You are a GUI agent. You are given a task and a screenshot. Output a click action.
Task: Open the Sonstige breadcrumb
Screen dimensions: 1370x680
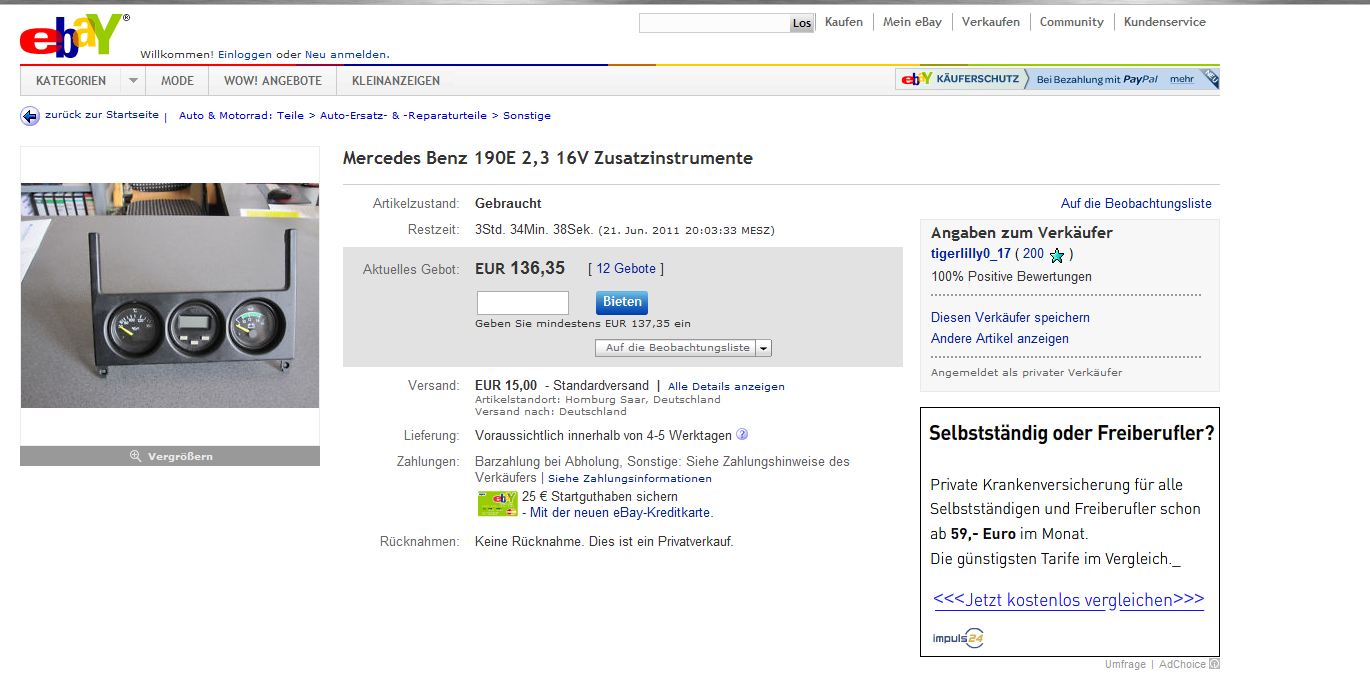tap(527, 116)
